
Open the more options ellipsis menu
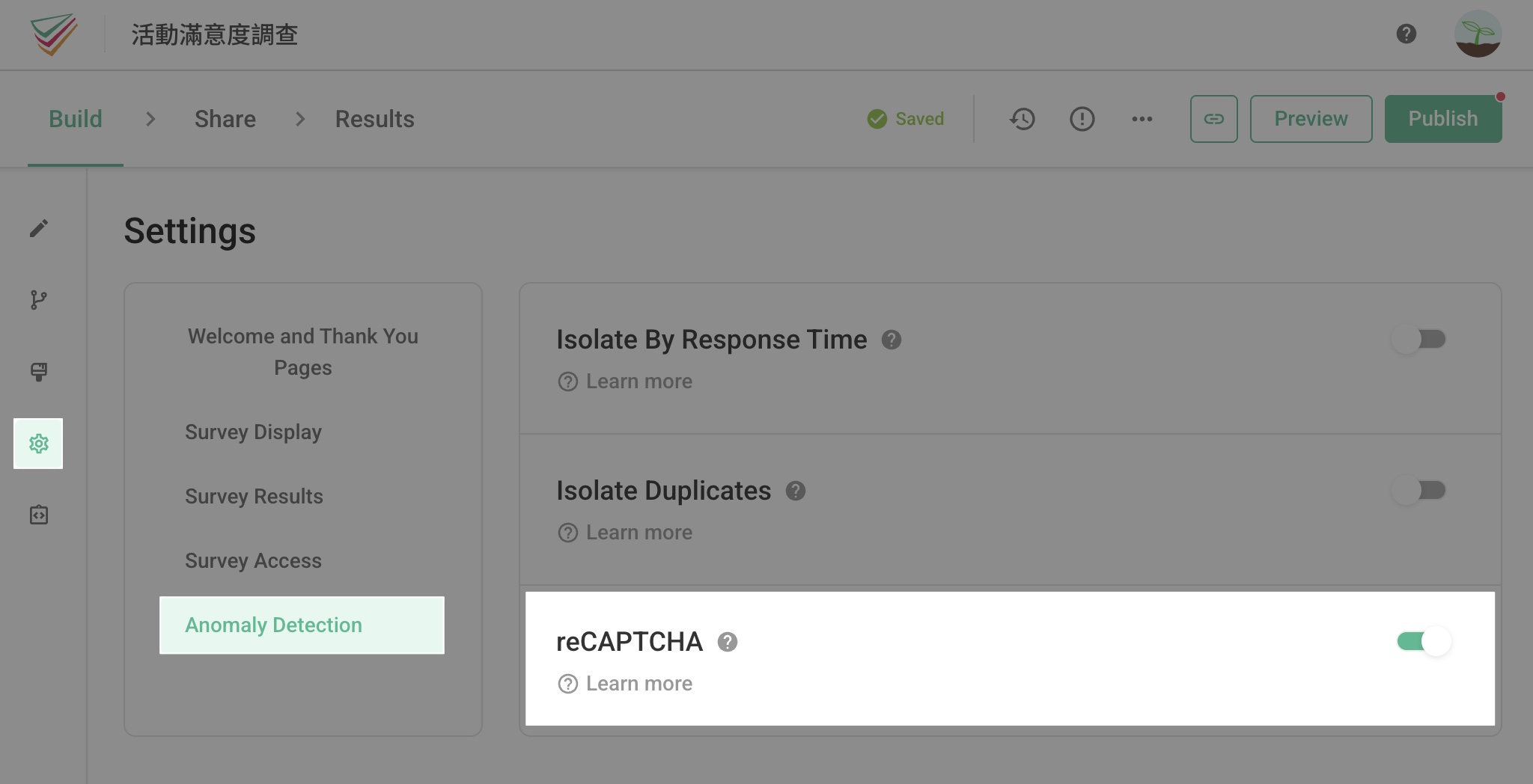[1142, 119]
